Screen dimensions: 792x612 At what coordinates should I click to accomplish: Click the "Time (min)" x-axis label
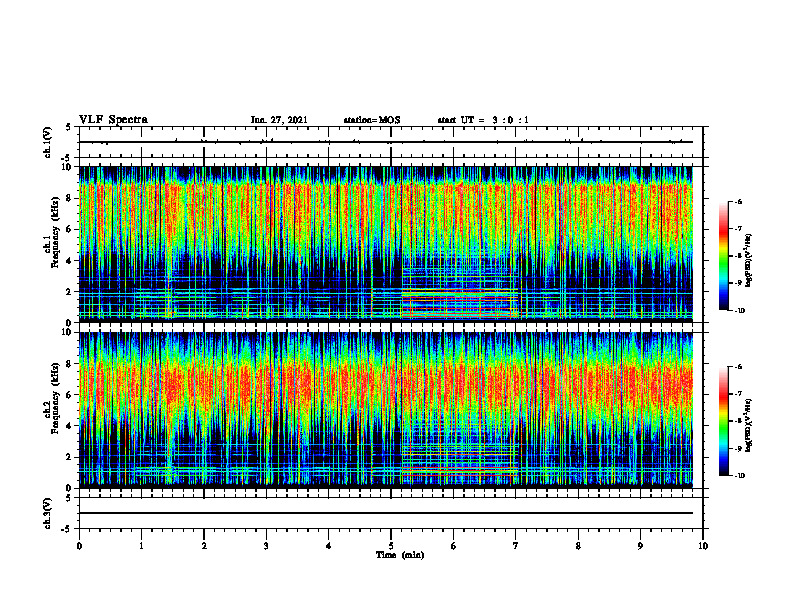400,555
